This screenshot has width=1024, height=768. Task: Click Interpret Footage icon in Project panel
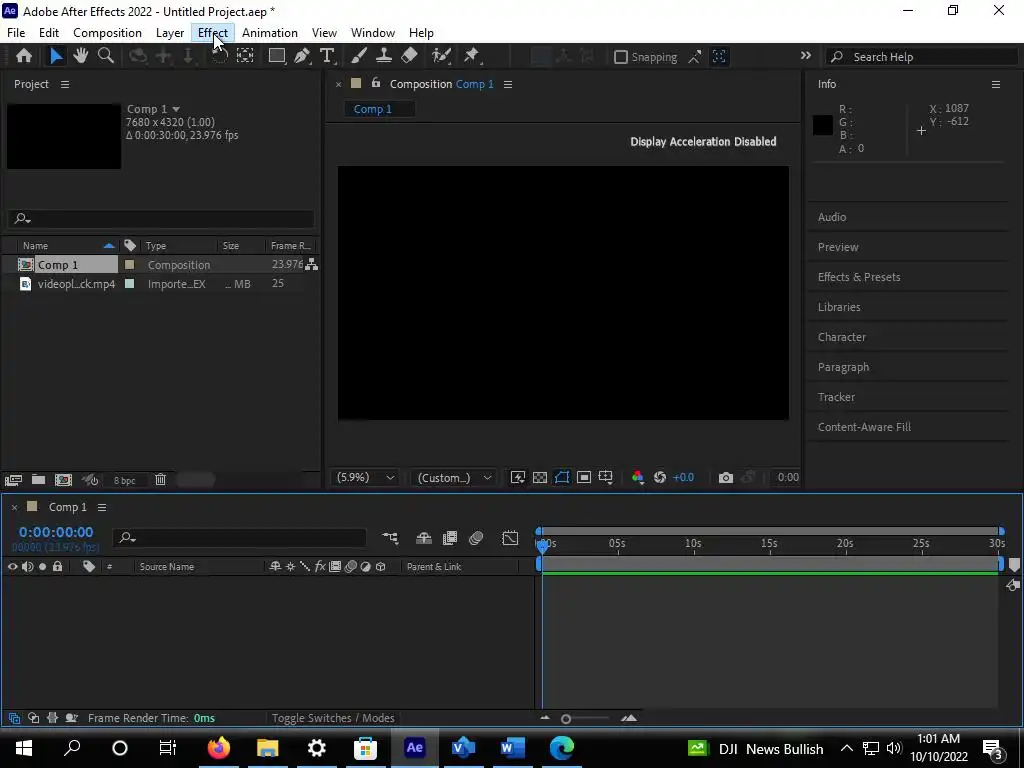(13, 480)
